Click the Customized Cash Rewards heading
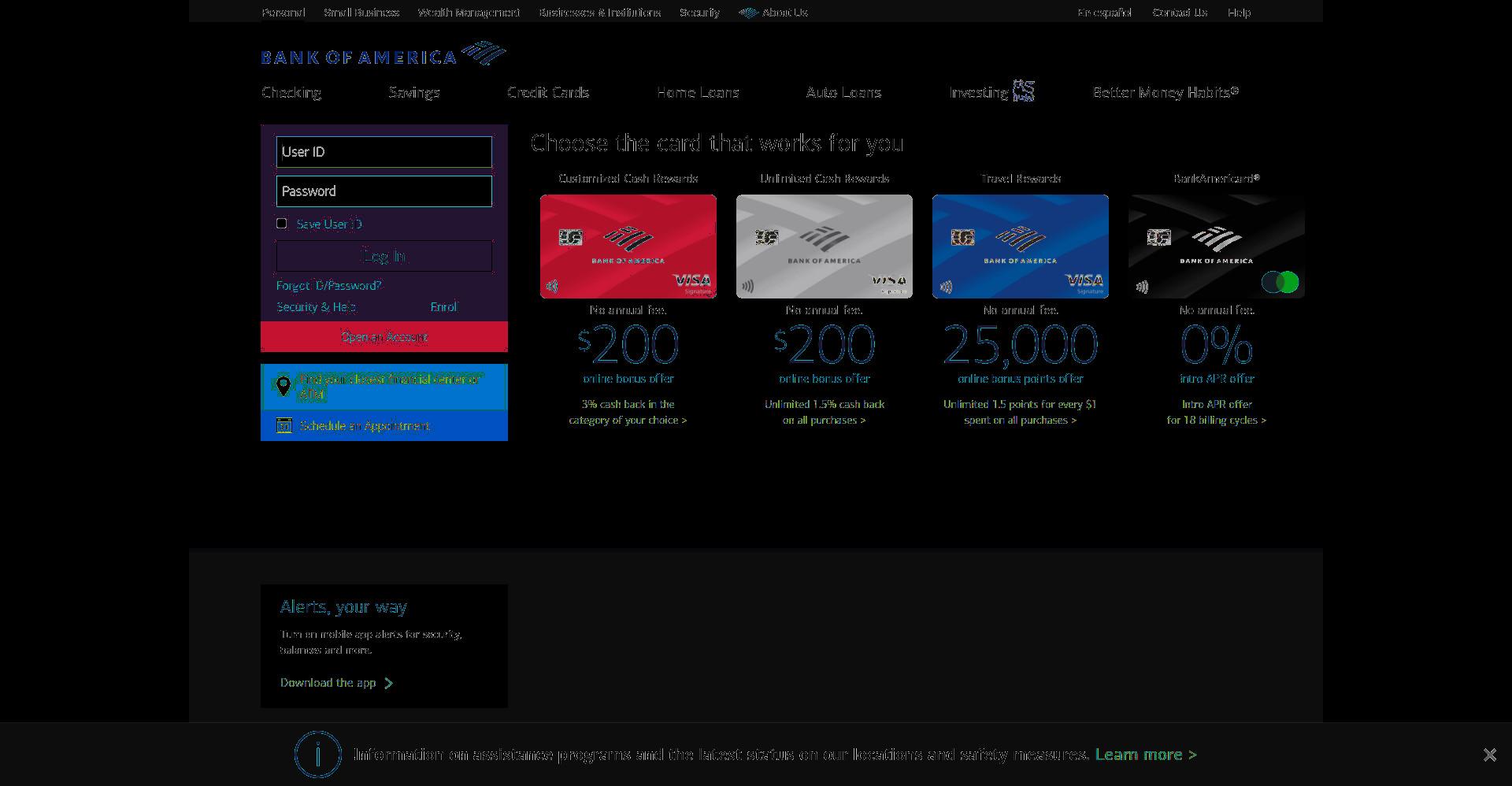Image resolution: width=1512 pixels, height=786 pixels. (x=628, y=179)
